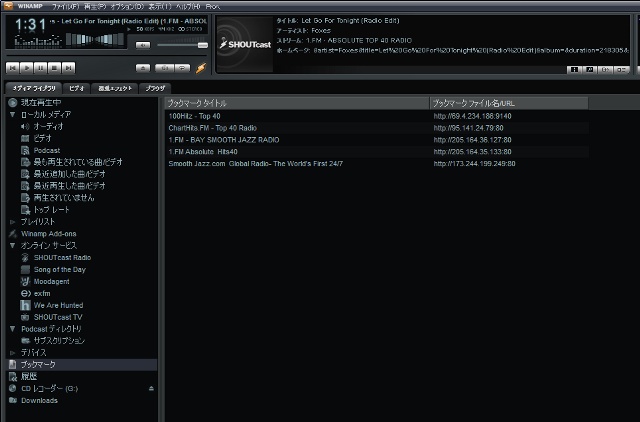Select 最近再生した曲/ビデオ smart view
The width and height of the screenshot is (640, 422).
tap(69, 186)
